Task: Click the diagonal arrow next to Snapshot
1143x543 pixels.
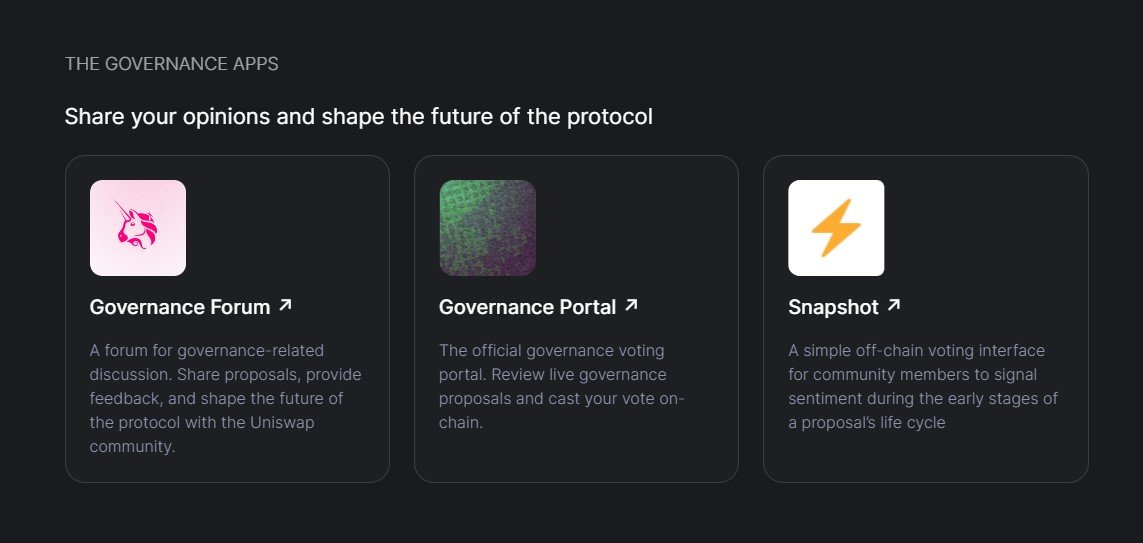Action: 894,305
